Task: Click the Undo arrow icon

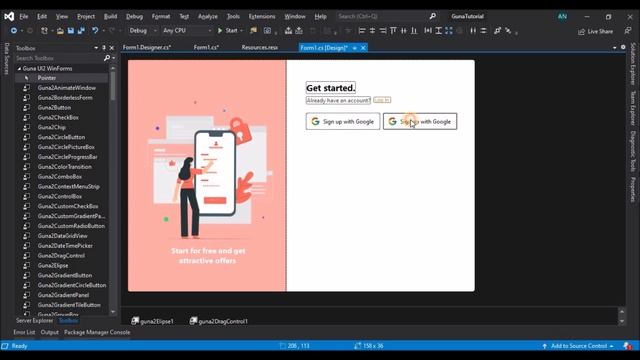Action: coord(95,31)
